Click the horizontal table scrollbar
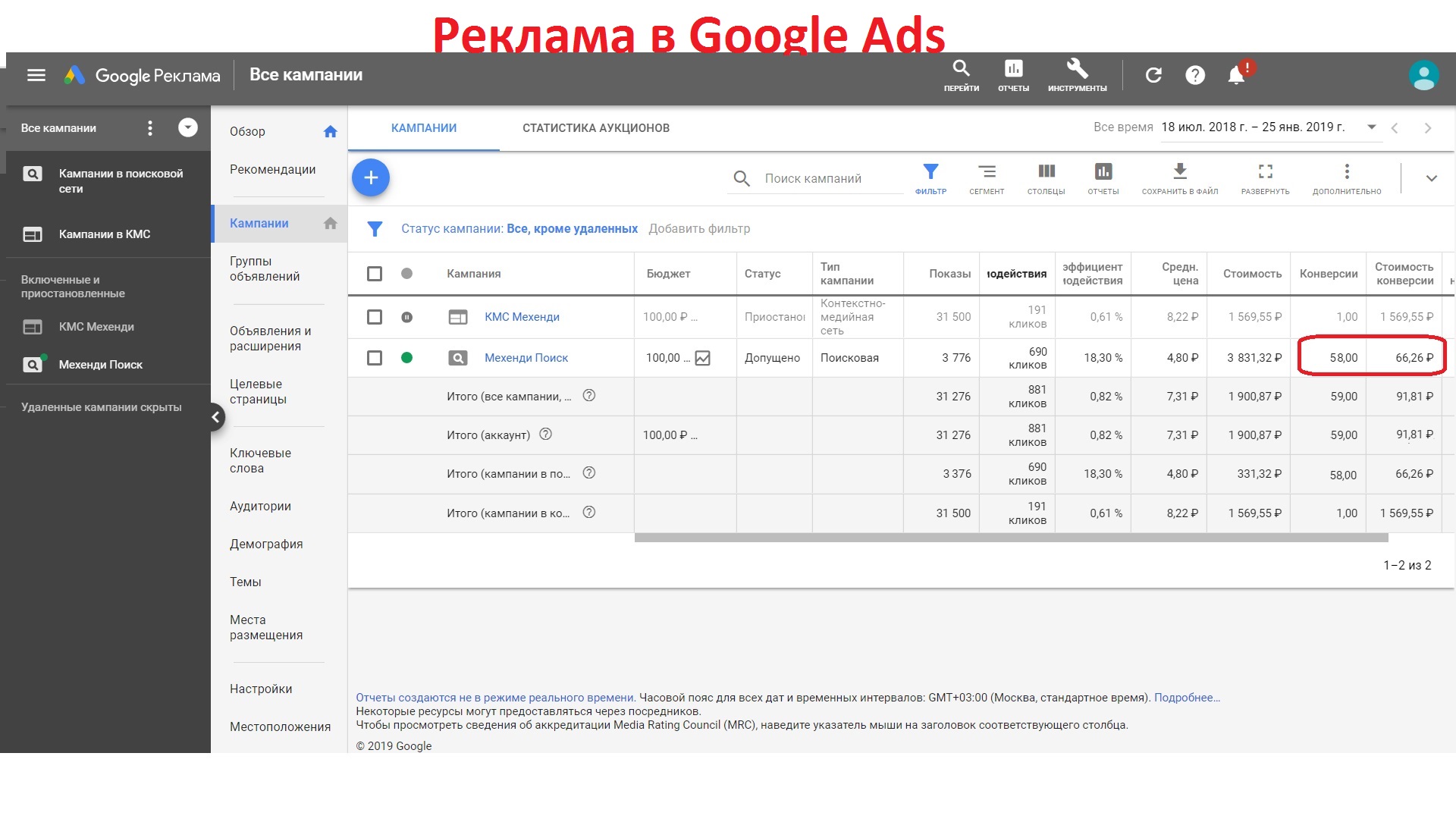This screenshot has height=819, width=1456. tap(1011, 538)
